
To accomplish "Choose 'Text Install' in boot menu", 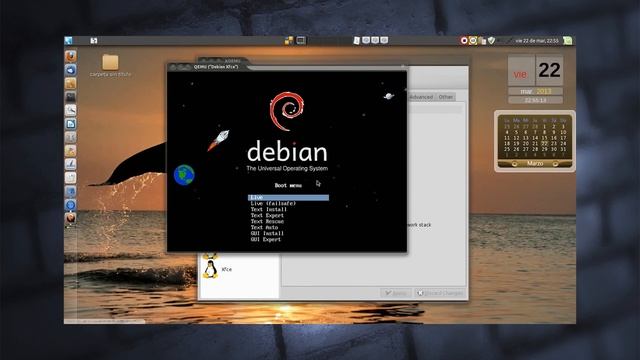I will click(x=269, y=209).
